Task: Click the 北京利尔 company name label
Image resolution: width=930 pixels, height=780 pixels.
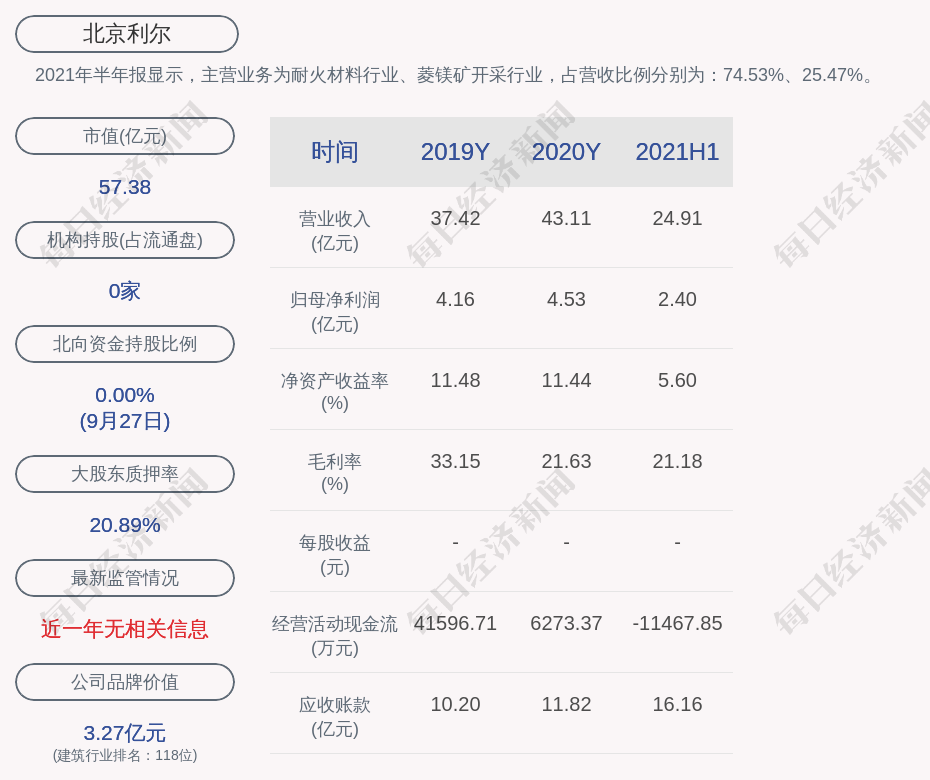Action: point(126,34)
